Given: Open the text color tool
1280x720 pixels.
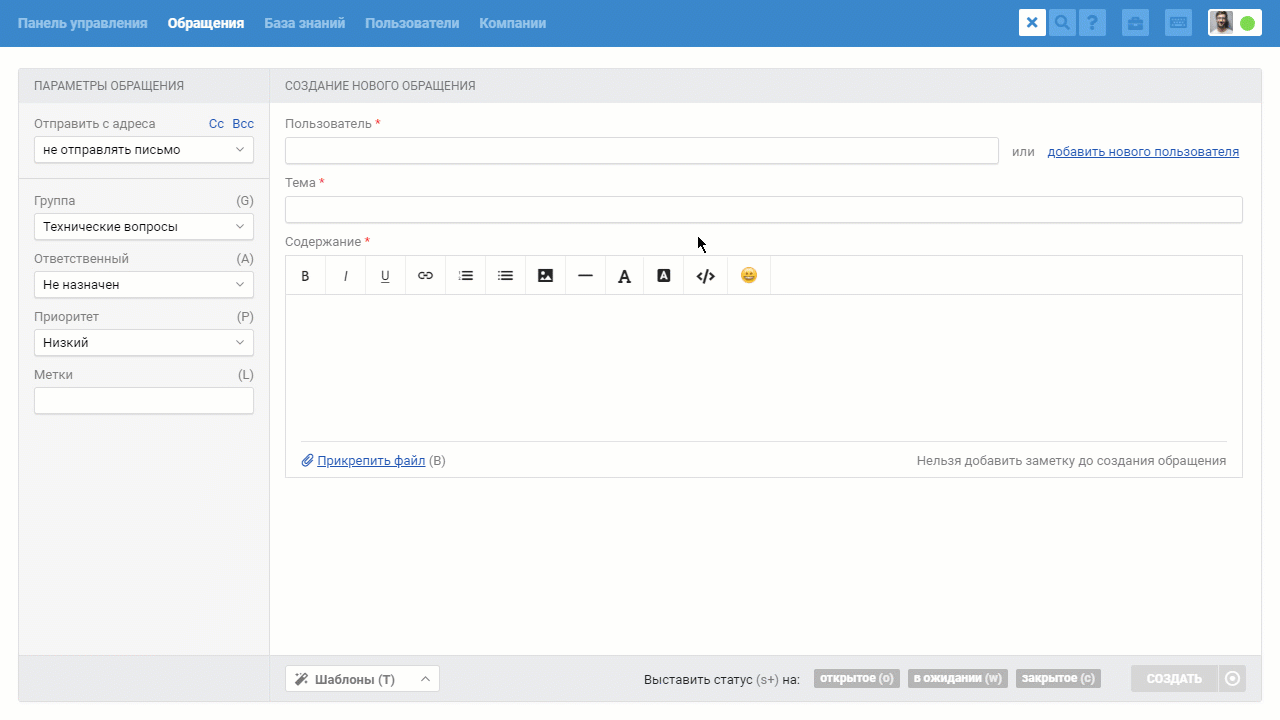Looking at the screenshot, I should (624, 276).
